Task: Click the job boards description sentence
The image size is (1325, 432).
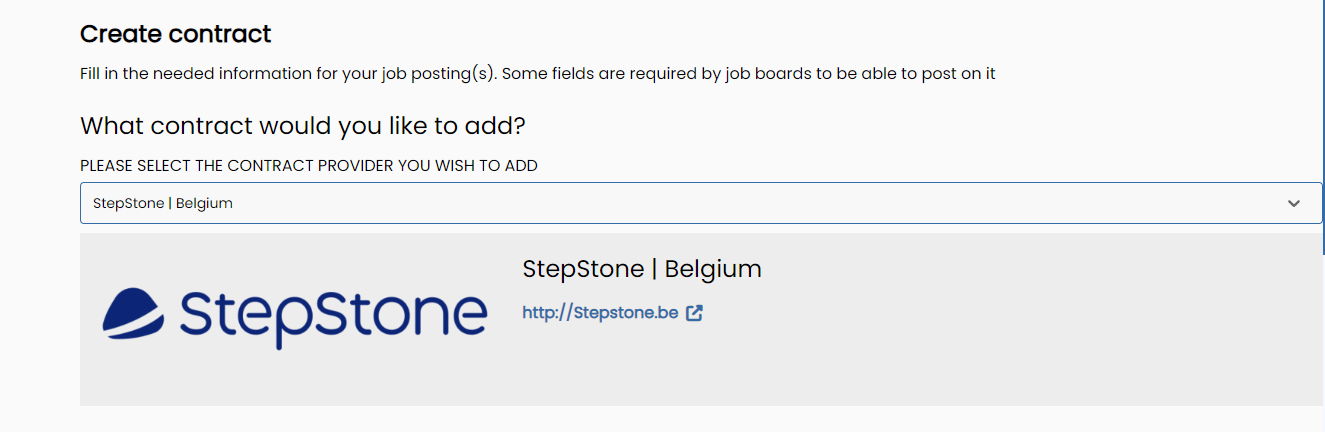Action: [x=538, y=74]
